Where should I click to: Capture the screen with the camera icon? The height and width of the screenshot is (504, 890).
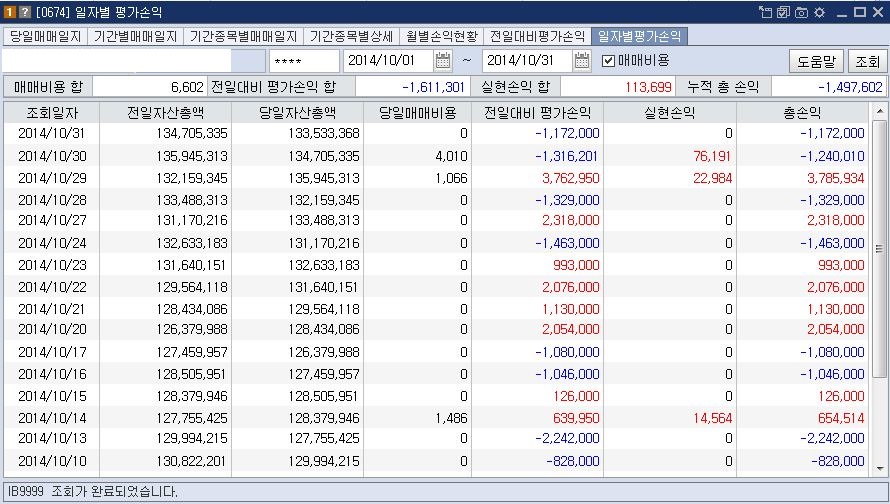tap(801, 12)
